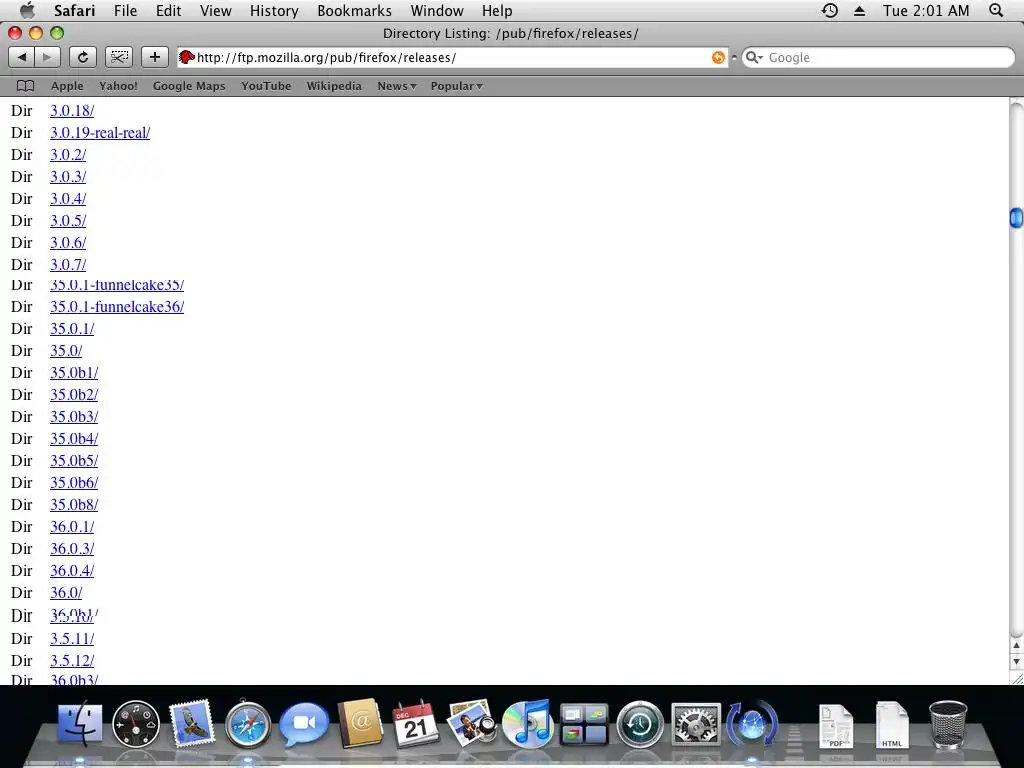Open Spotlight search magnifier in menu bar
Viewport: 1024px width, 768px height.
pos(996,10)
